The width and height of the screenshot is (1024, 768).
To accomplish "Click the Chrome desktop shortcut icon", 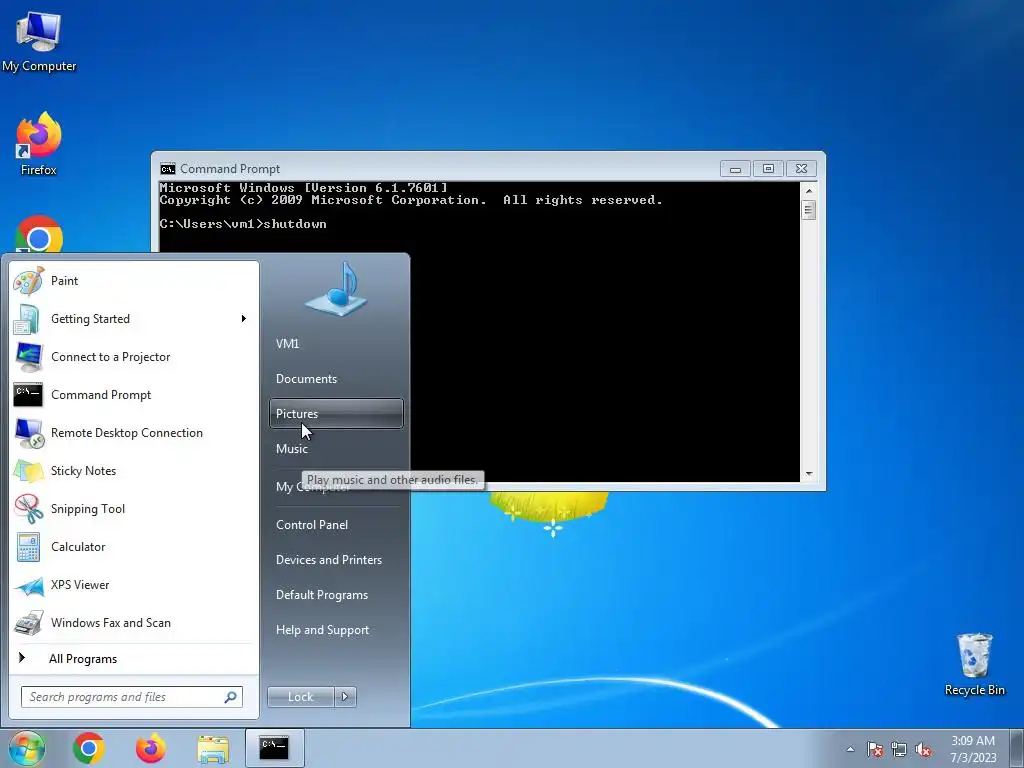I will click(x=39, y=235).
